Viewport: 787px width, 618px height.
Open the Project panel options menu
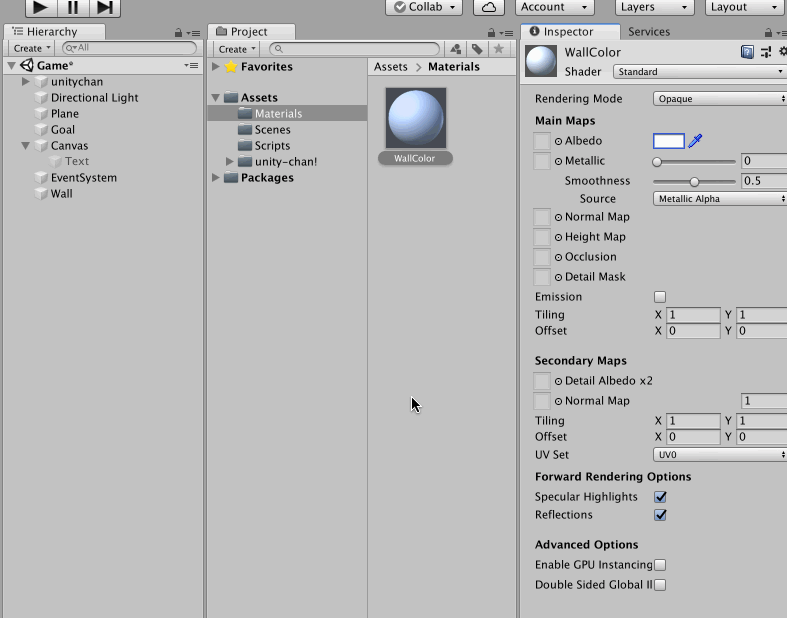[506, 34]
